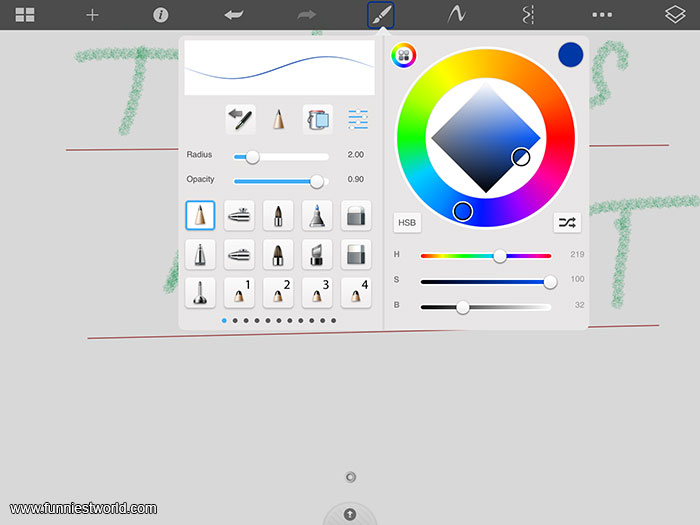Select the curve stroke tool
Image resolution: width=700 pixels, height=525 pixels.
click(456, 14)
